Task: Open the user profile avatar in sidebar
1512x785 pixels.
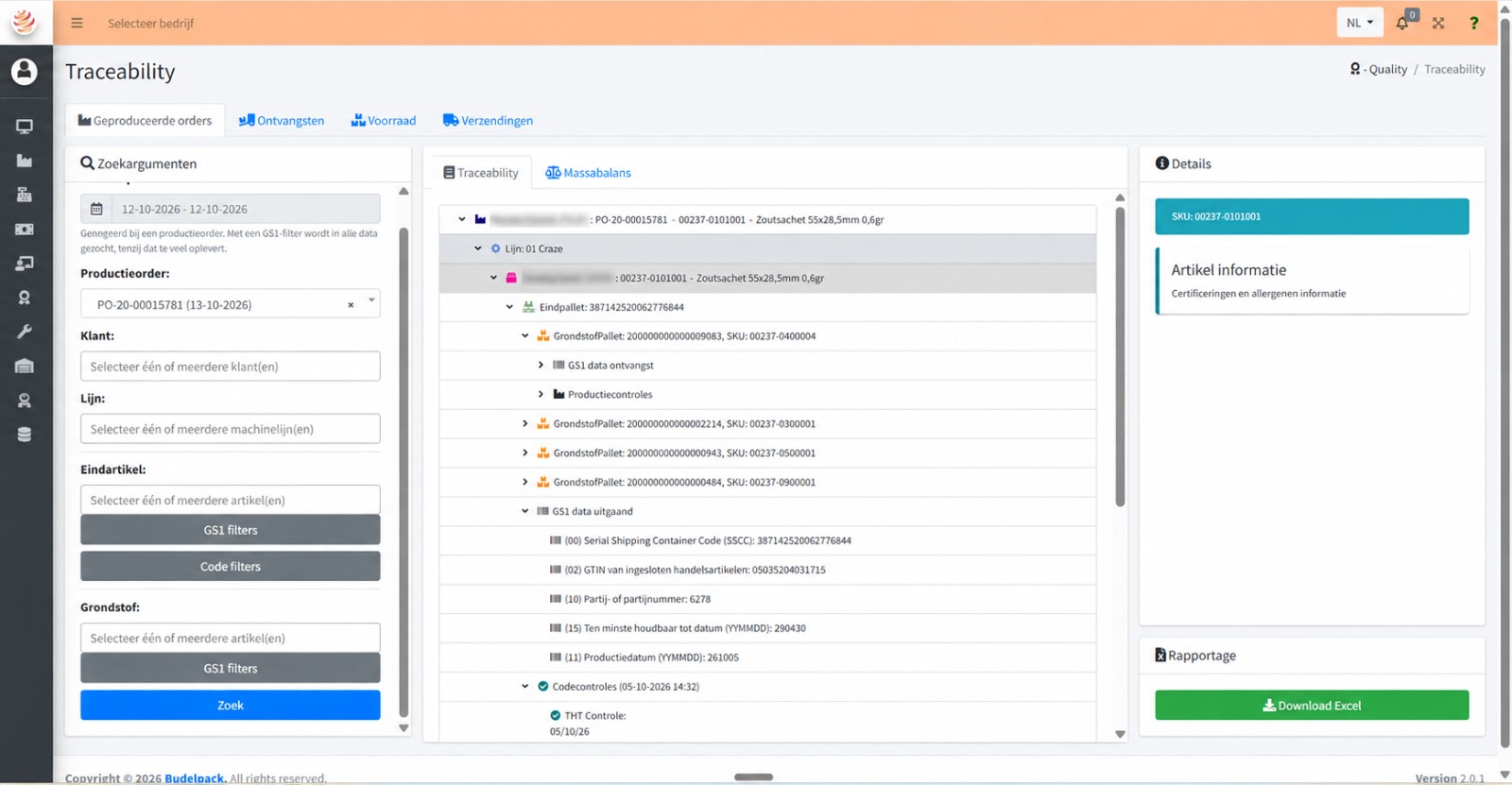Action: [x=25, y=72]
